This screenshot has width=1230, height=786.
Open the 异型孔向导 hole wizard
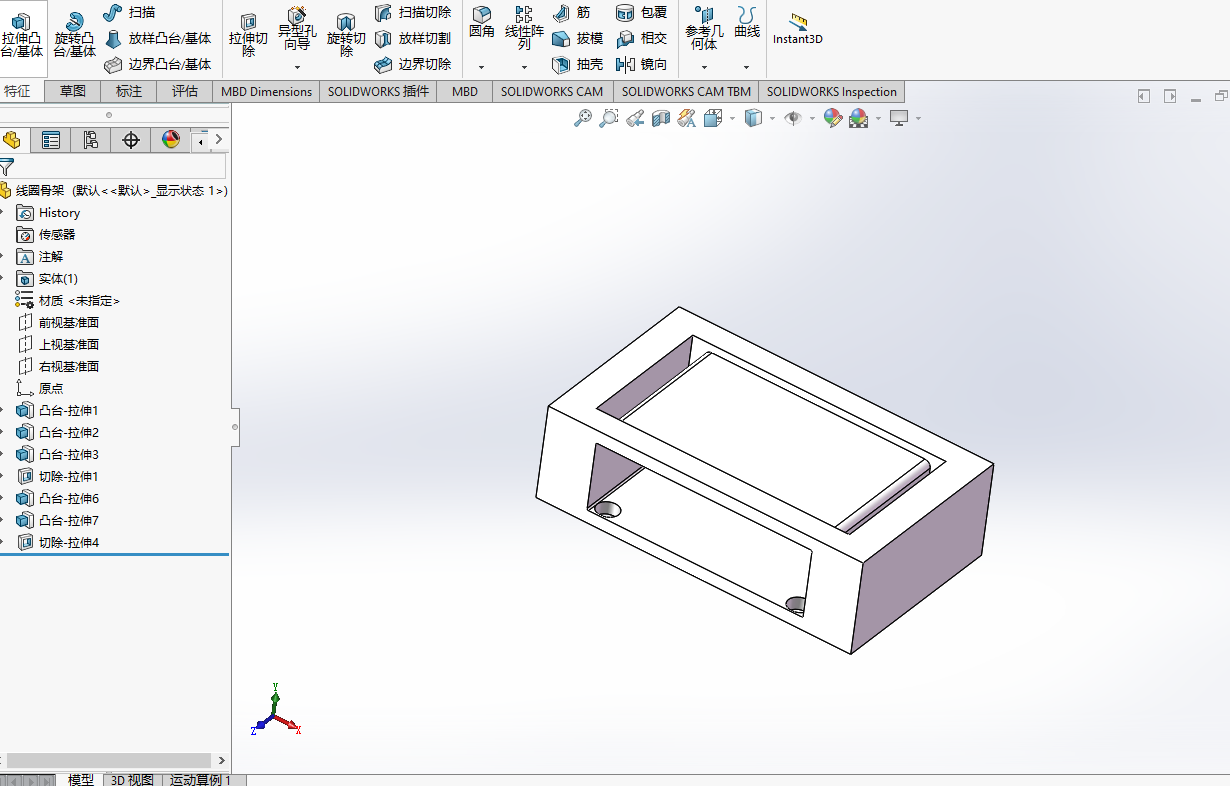297,30
